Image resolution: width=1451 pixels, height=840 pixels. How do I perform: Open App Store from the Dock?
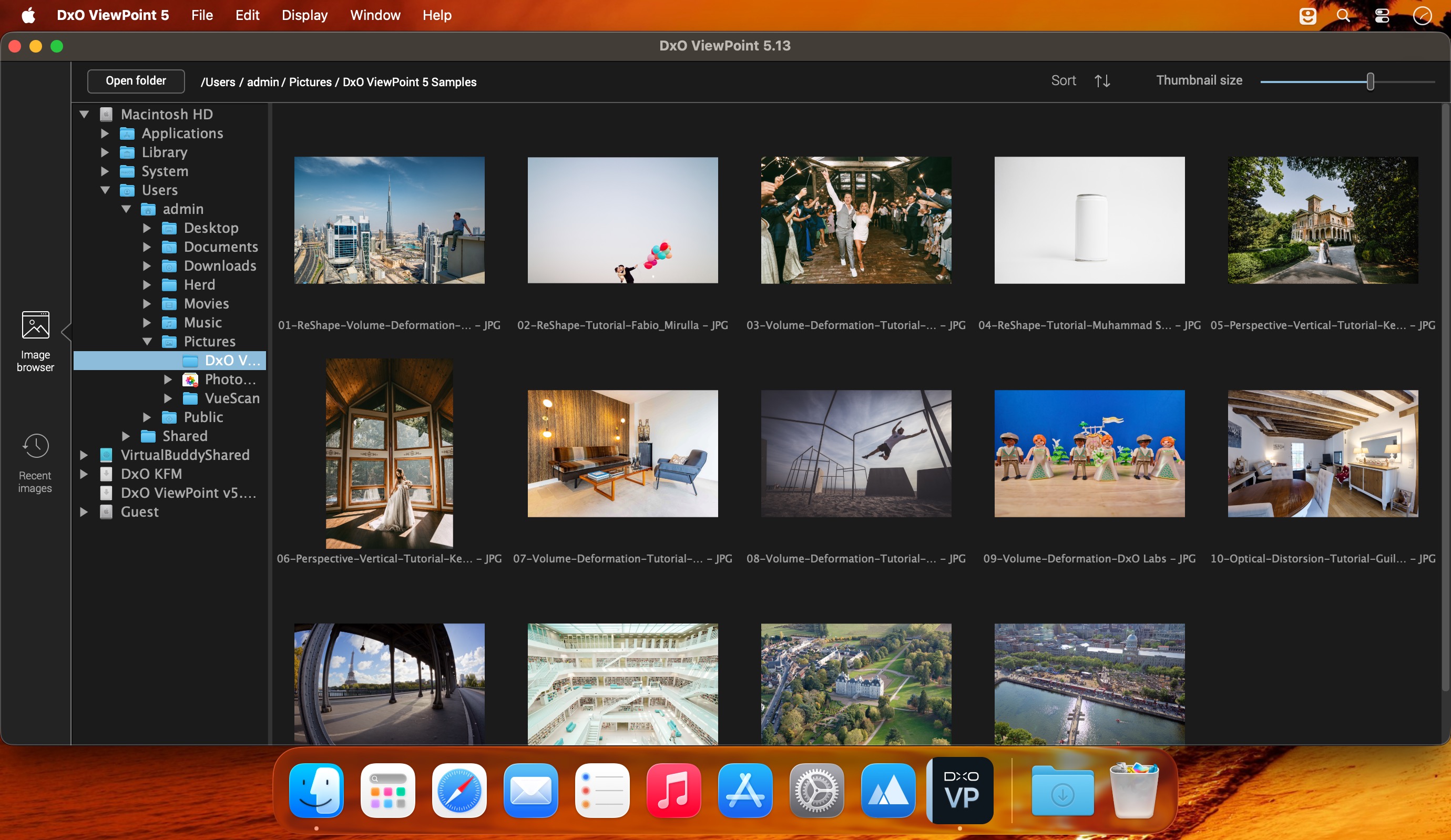point(745,791)
